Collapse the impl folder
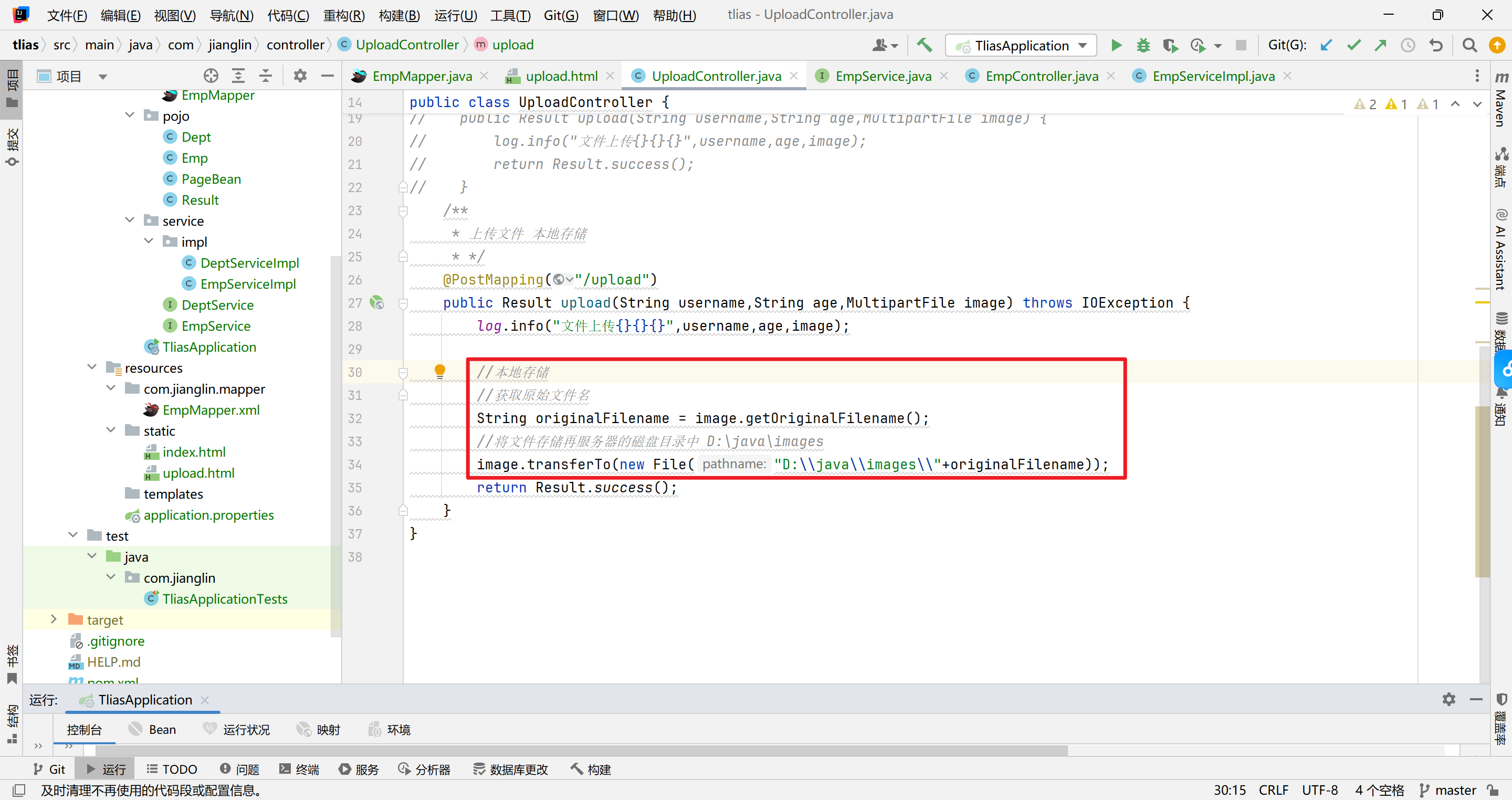The height and width of the screenshot is (800, 1512). point(149,242)
